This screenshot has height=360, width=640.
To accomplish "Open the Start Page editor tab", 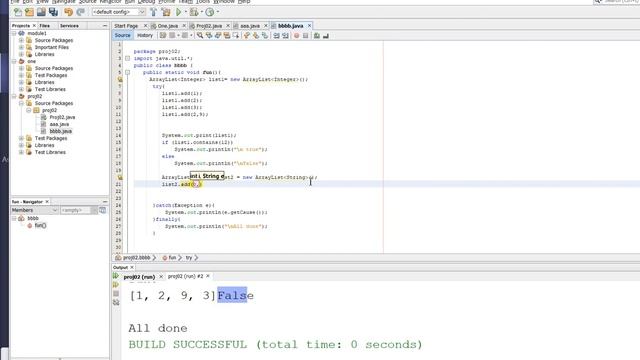I will (x=126, y=26).
